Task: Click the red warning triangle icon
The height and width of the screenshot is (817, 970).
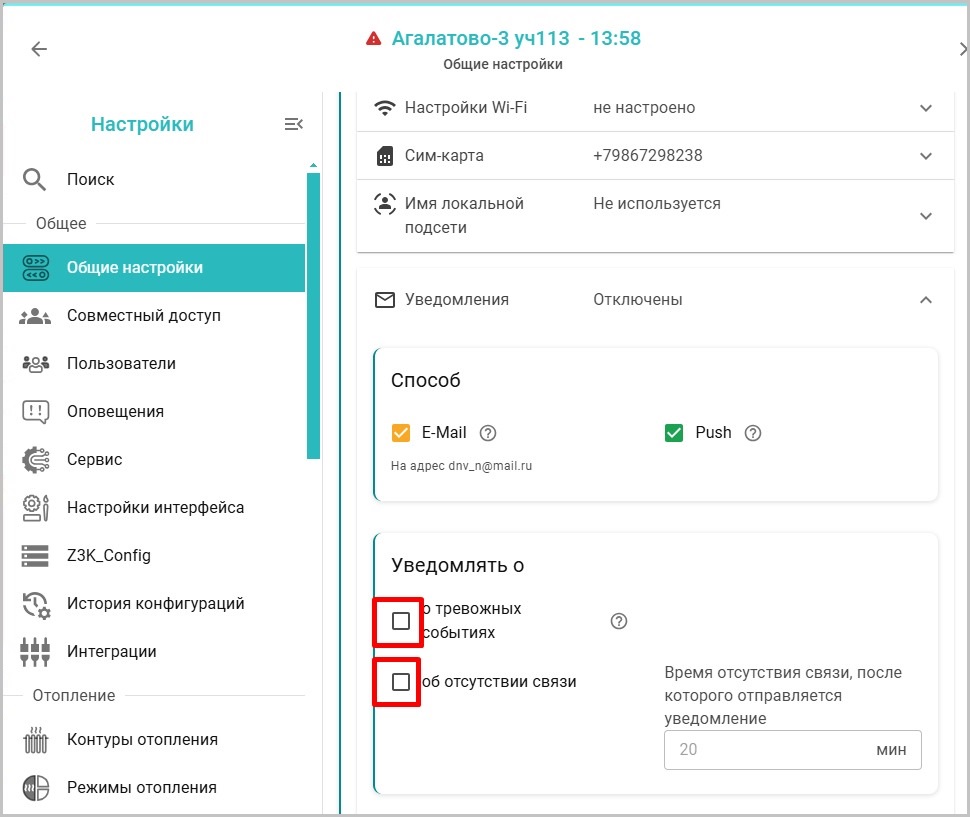Action: 374,39
